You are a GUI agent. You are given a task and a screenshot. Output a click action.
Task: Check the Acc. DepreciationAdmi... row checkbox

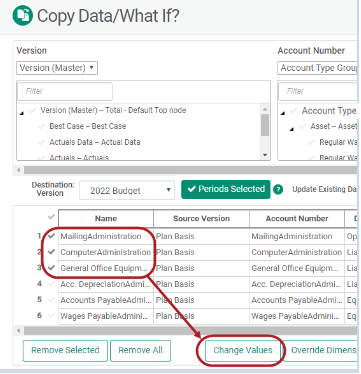pyautogui.click(x=51, y=284)
